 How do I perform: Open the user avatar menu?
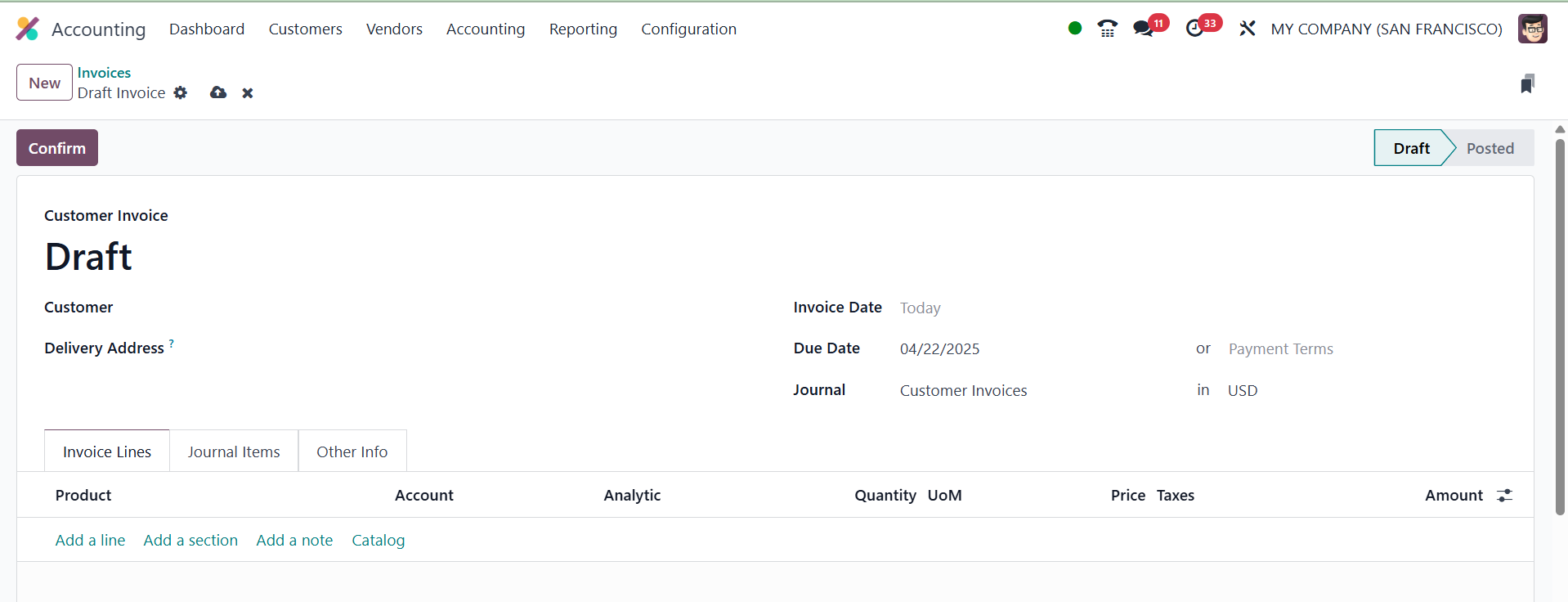1532,29
